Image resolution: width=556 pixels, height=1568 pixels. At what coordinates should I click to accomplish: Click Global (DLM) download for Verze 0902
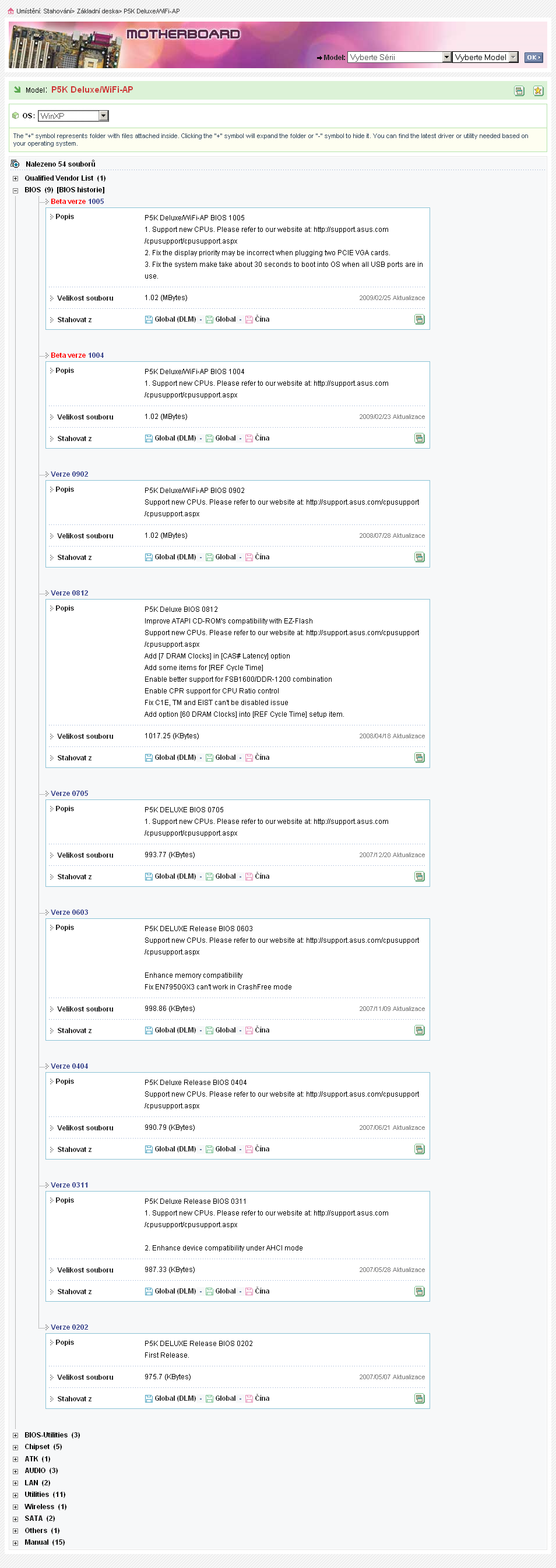click(x=171, y=557)
